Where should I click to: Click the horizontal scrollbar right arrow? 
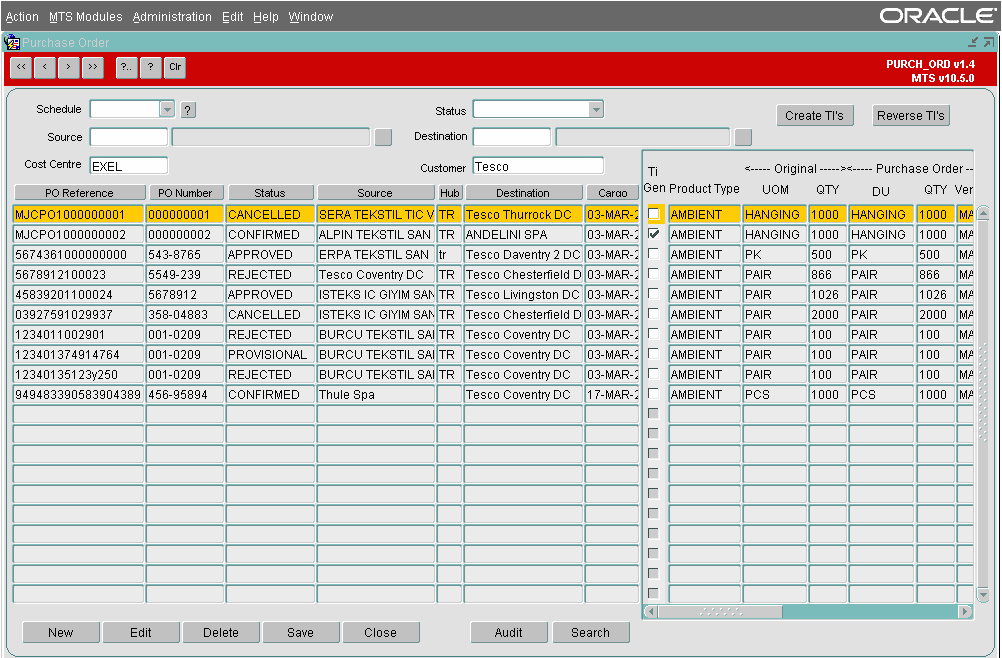[x=965, y=611]
